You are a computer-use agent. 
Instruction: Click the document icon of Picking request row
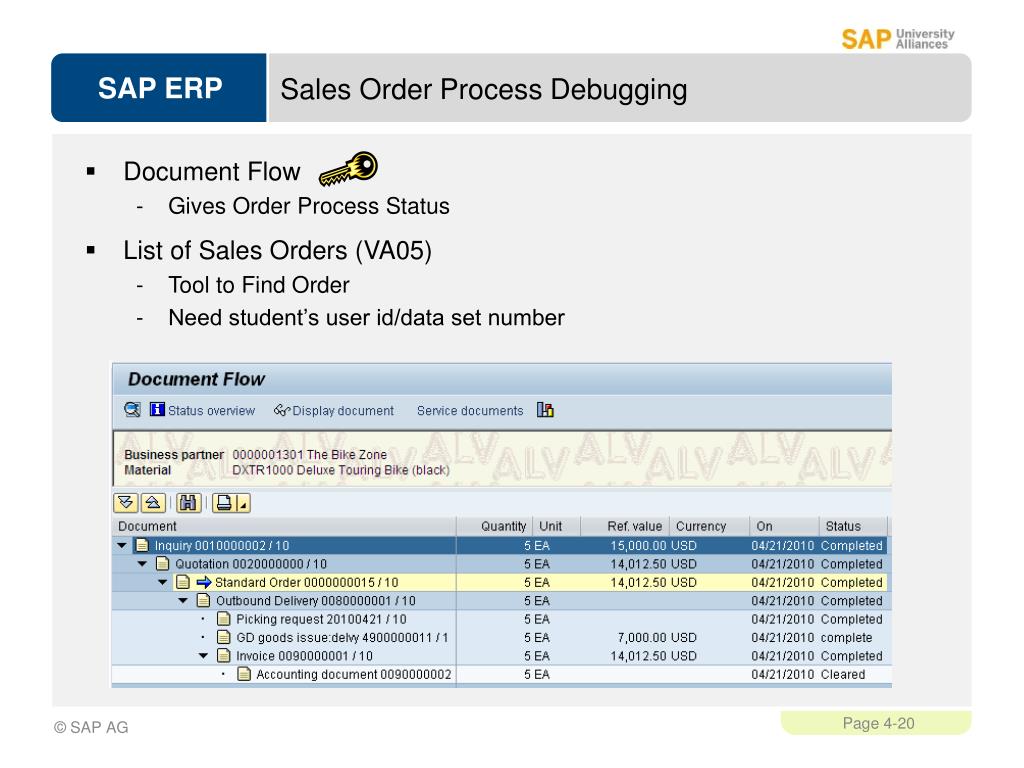click(x=224, y=618)
